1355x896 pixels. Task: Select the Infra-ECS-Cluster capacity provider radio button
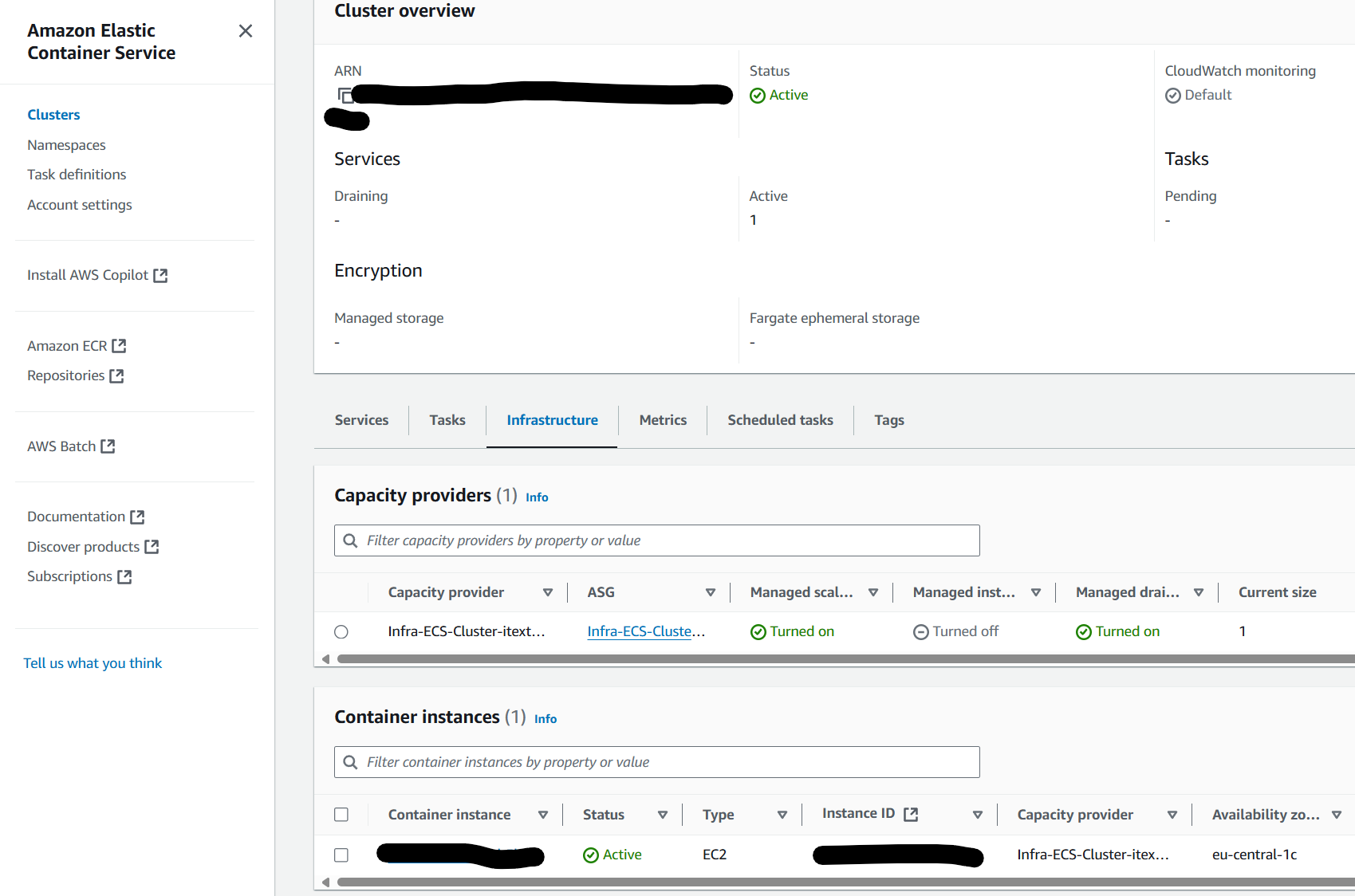pyautogui.click(x=341, y=632)
